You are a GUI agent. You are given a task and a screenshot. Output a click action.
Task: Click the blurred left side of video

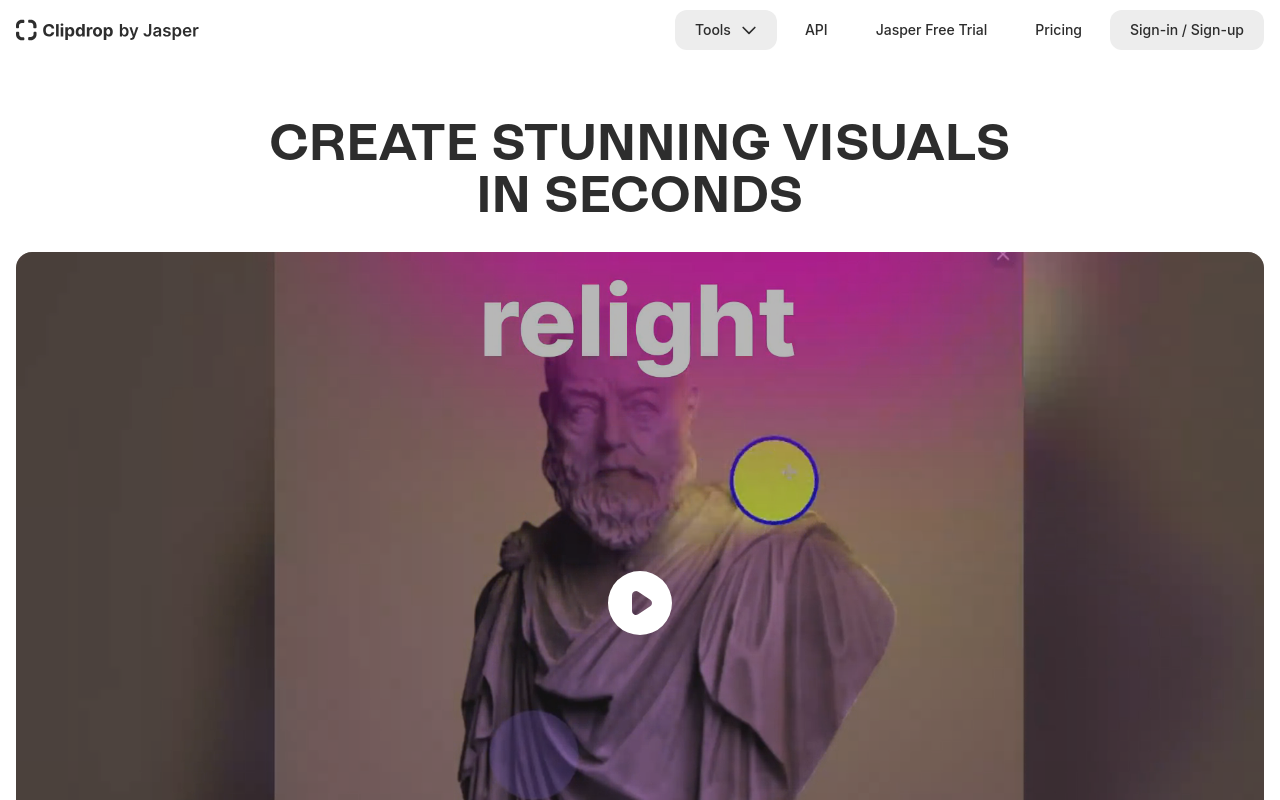click(x=145, y=526)
